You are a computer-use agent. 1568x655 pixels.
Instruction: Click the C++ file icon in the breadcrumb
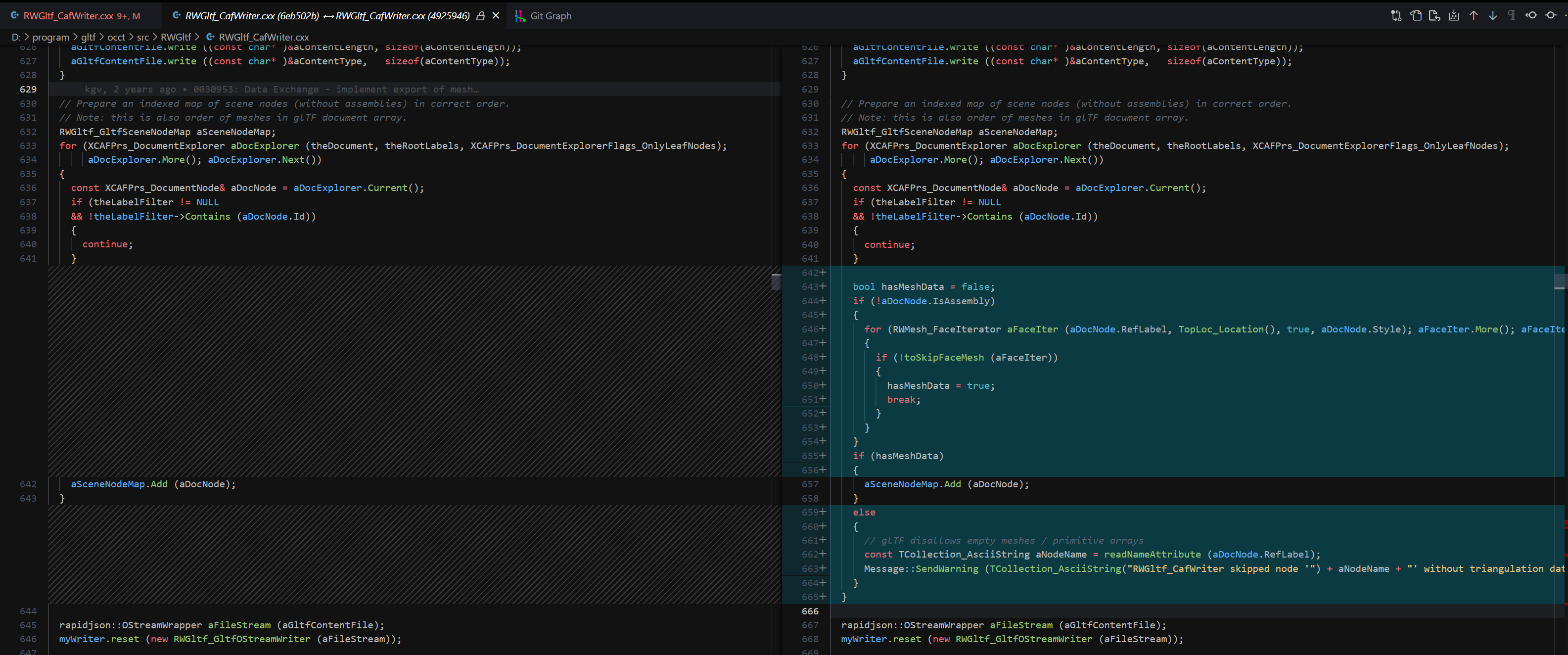pos(210,37)
